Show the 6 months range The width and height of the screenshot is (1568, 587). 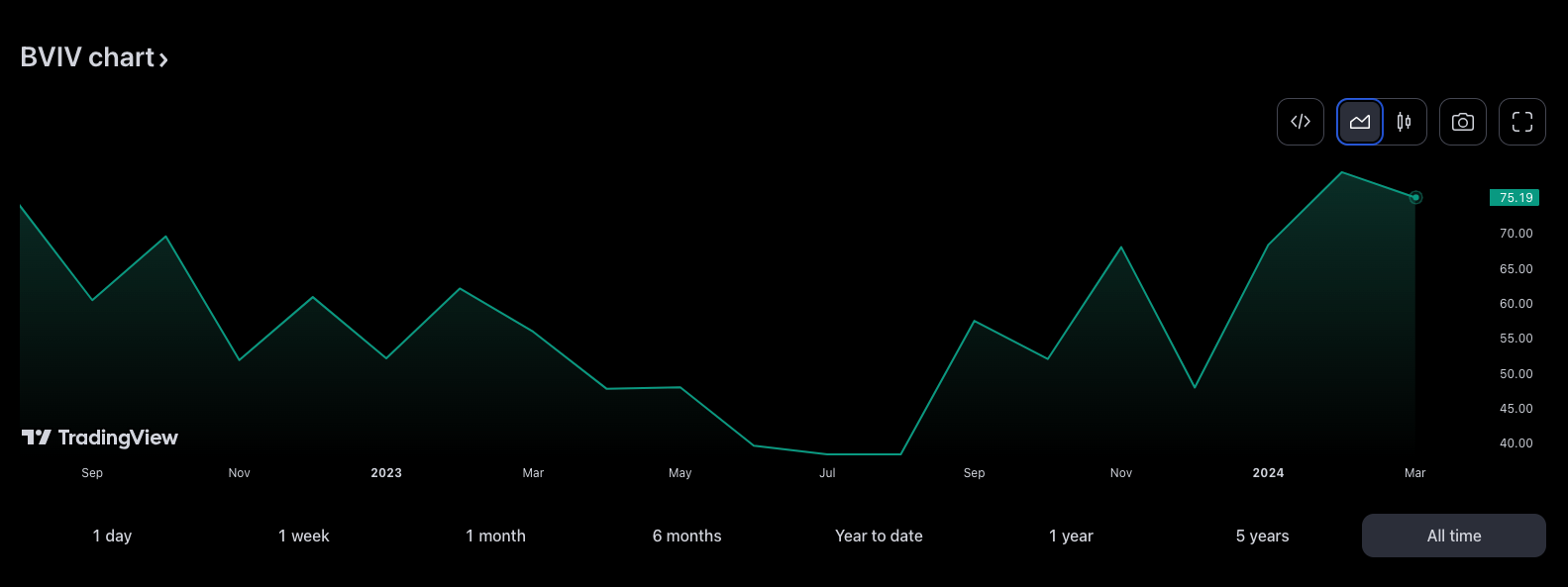click(686, 536)
